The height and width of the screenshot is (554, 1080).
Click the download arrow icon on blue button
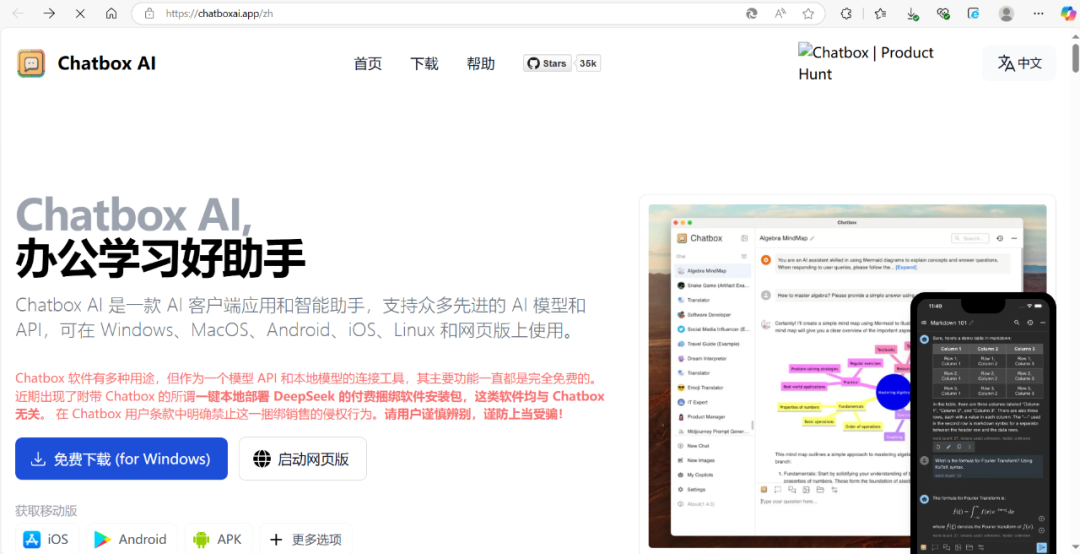39,459
